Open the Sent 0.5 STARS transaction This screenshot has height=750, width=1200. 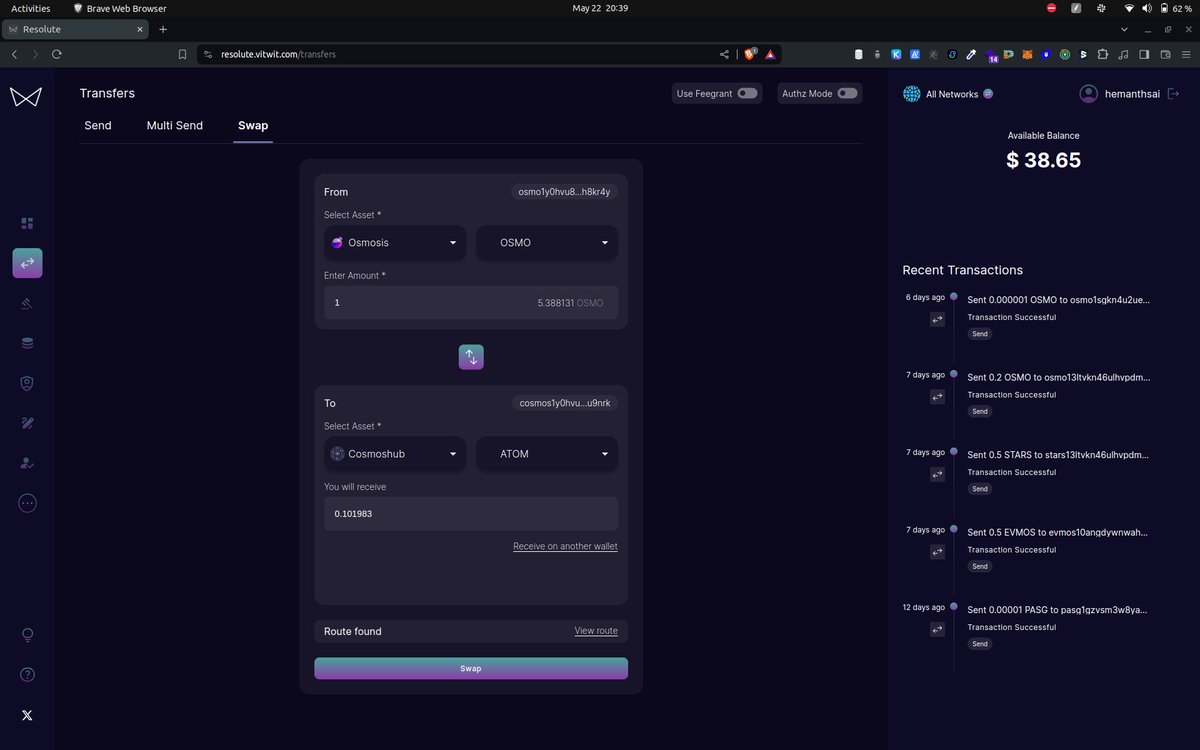1058,454
